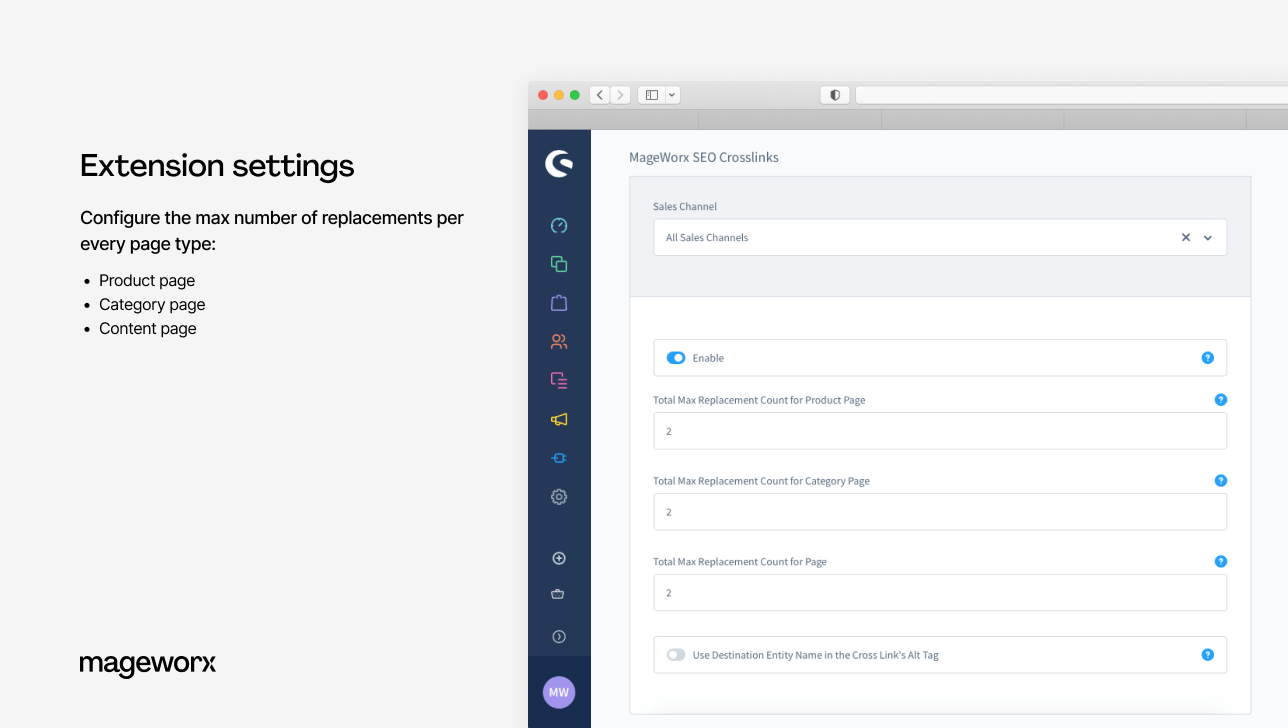Image resolution: width=1288 pixels, height=728 pixels.
Task: Open the Orders shopping bag icon
Action: (x=559, y=302)
